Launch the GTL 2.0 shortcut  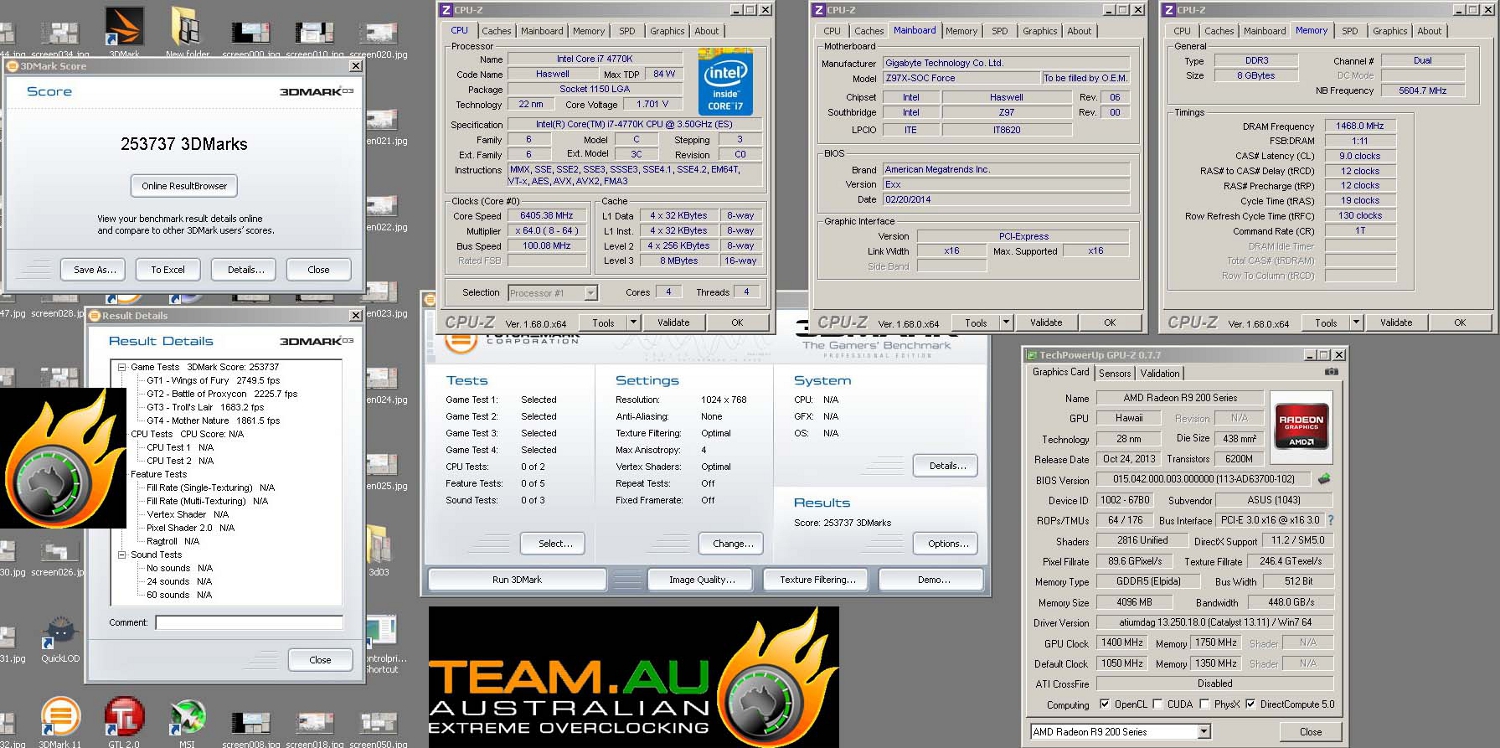(124, 723)
